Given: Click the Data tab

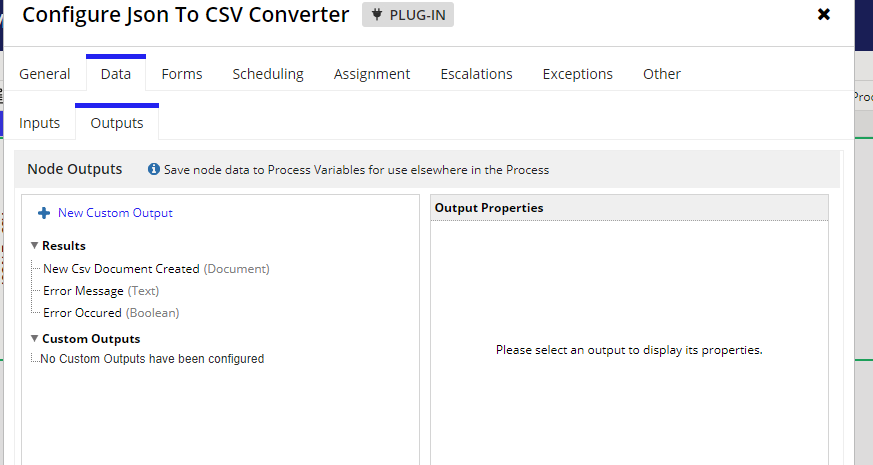Looking at the screenshot, I should (116, 74).
